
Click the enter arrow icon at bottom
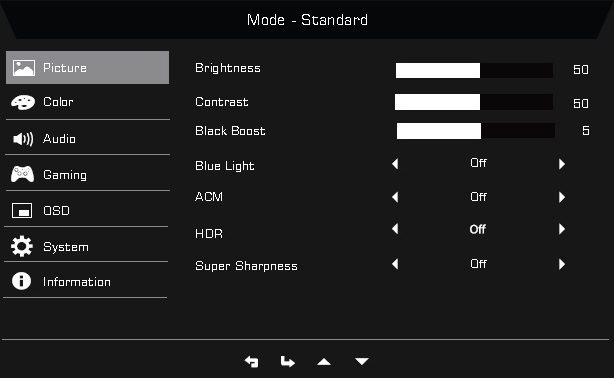point(287,362)
